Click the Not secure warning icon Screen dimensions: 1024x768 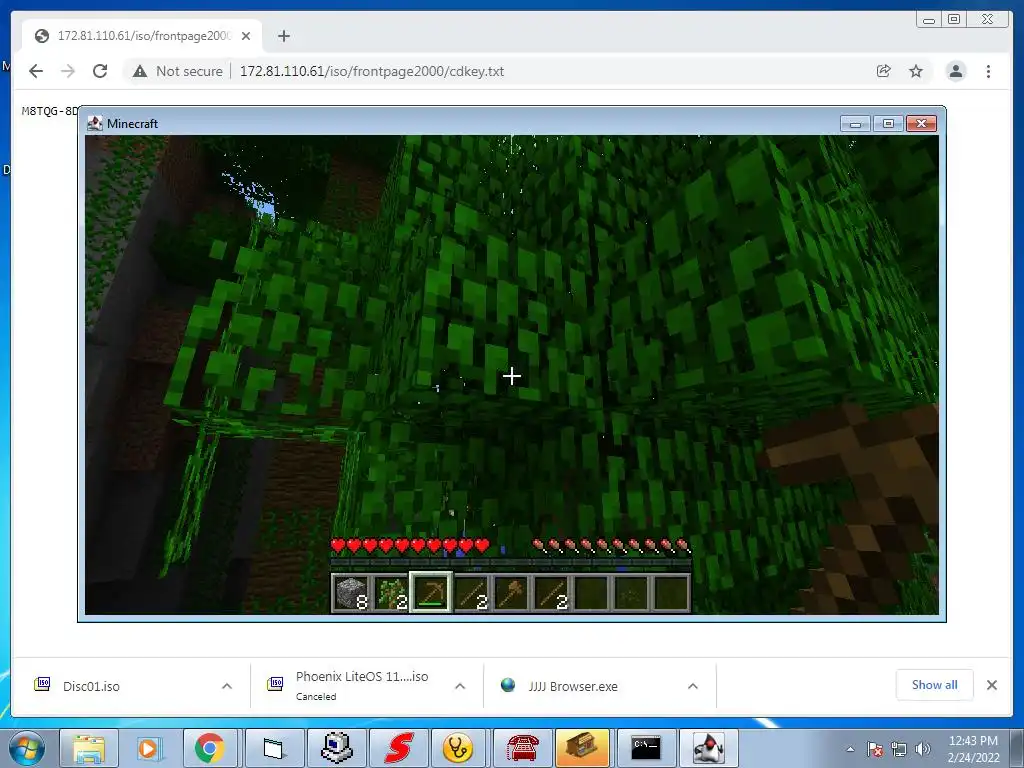point(140,71)
